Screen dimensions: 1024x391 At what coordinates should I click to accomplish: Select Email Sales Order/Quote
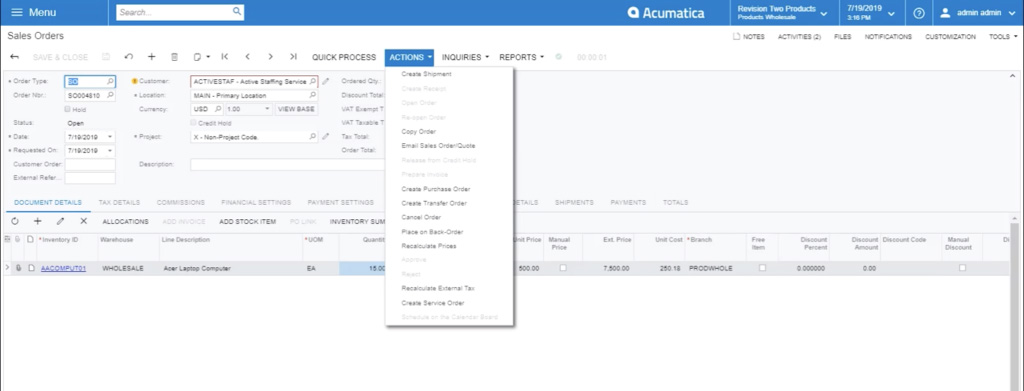(438, 146)
